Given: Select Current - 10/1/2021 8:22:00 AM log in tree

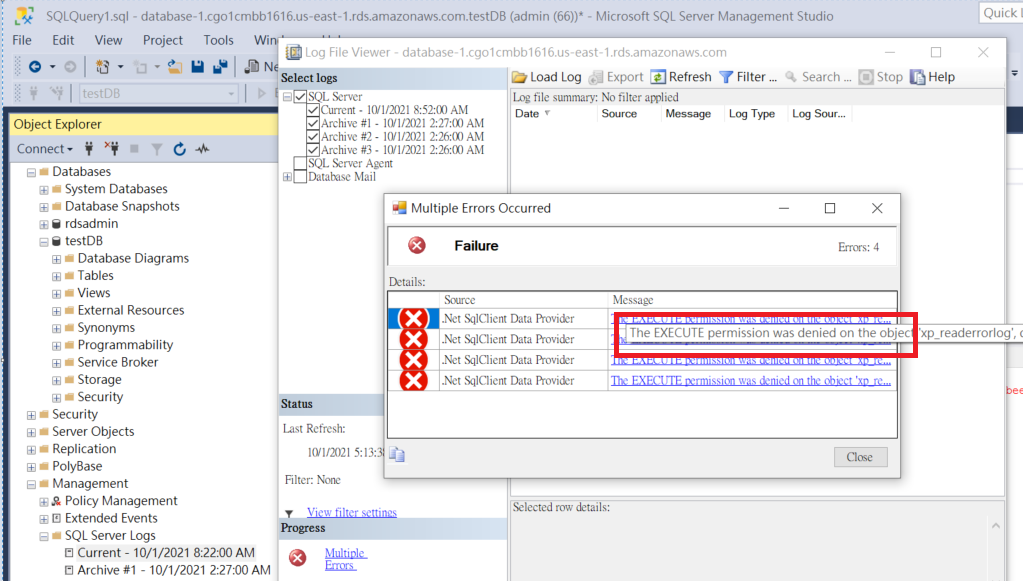Looking at the screenshot, I should point(166,553).
